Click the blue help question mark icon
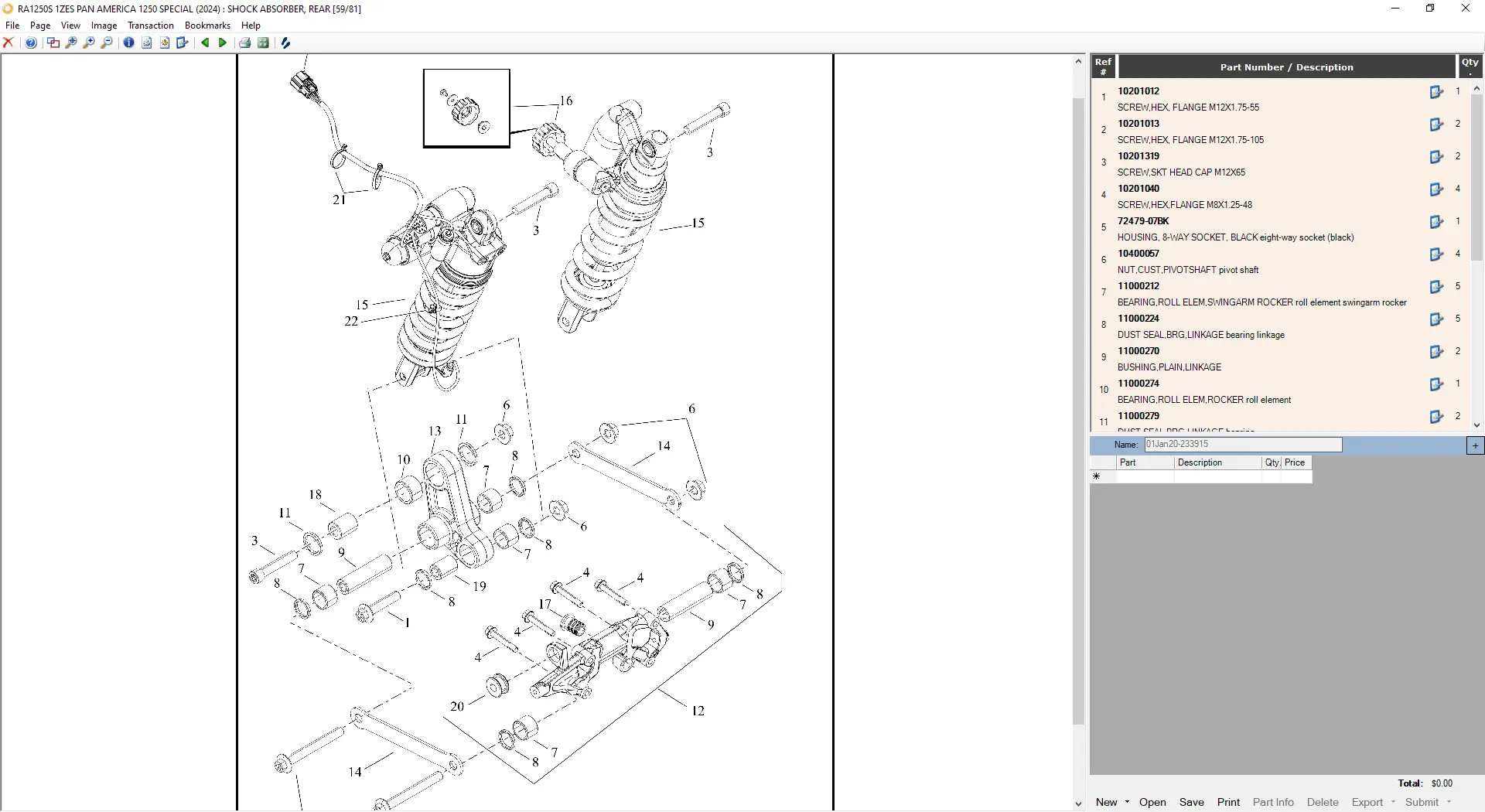The image size is (1485, 812). click(31, 43)
